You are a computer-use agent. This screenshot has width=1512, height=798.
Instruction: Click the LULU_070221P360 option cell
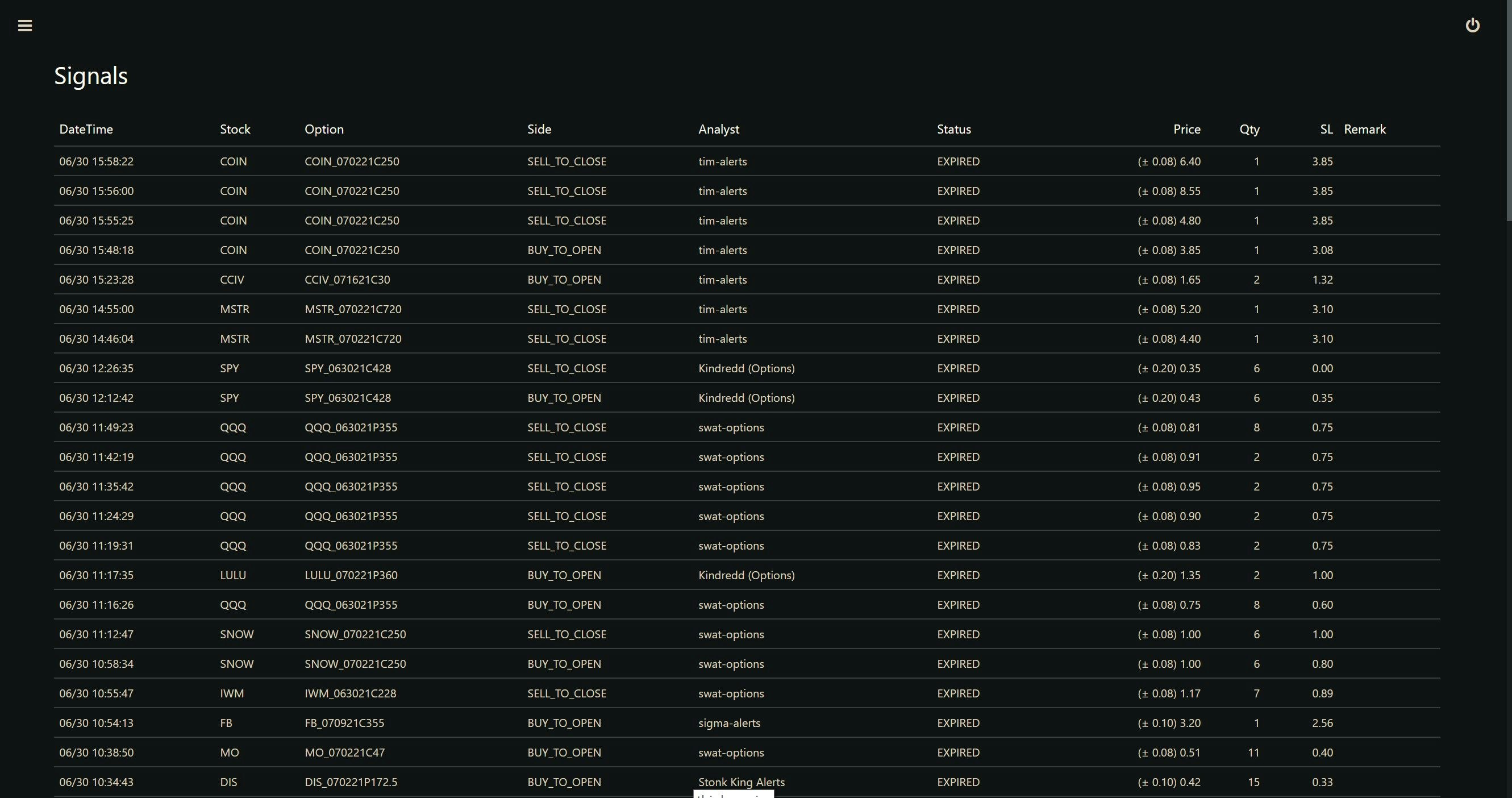tap(351, 575)
